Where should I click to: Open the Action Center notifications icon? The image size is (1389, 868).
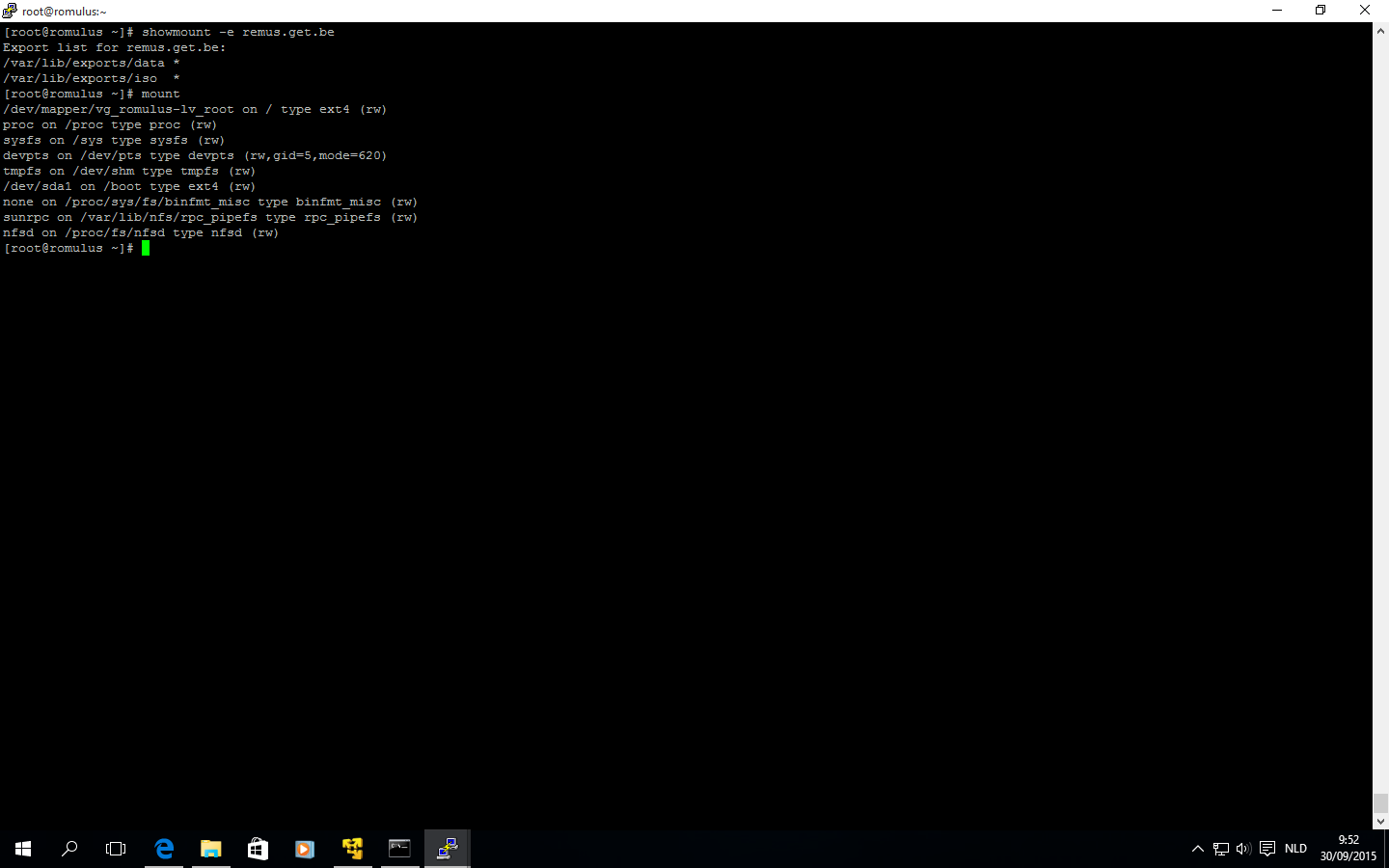pos(1267,849)
